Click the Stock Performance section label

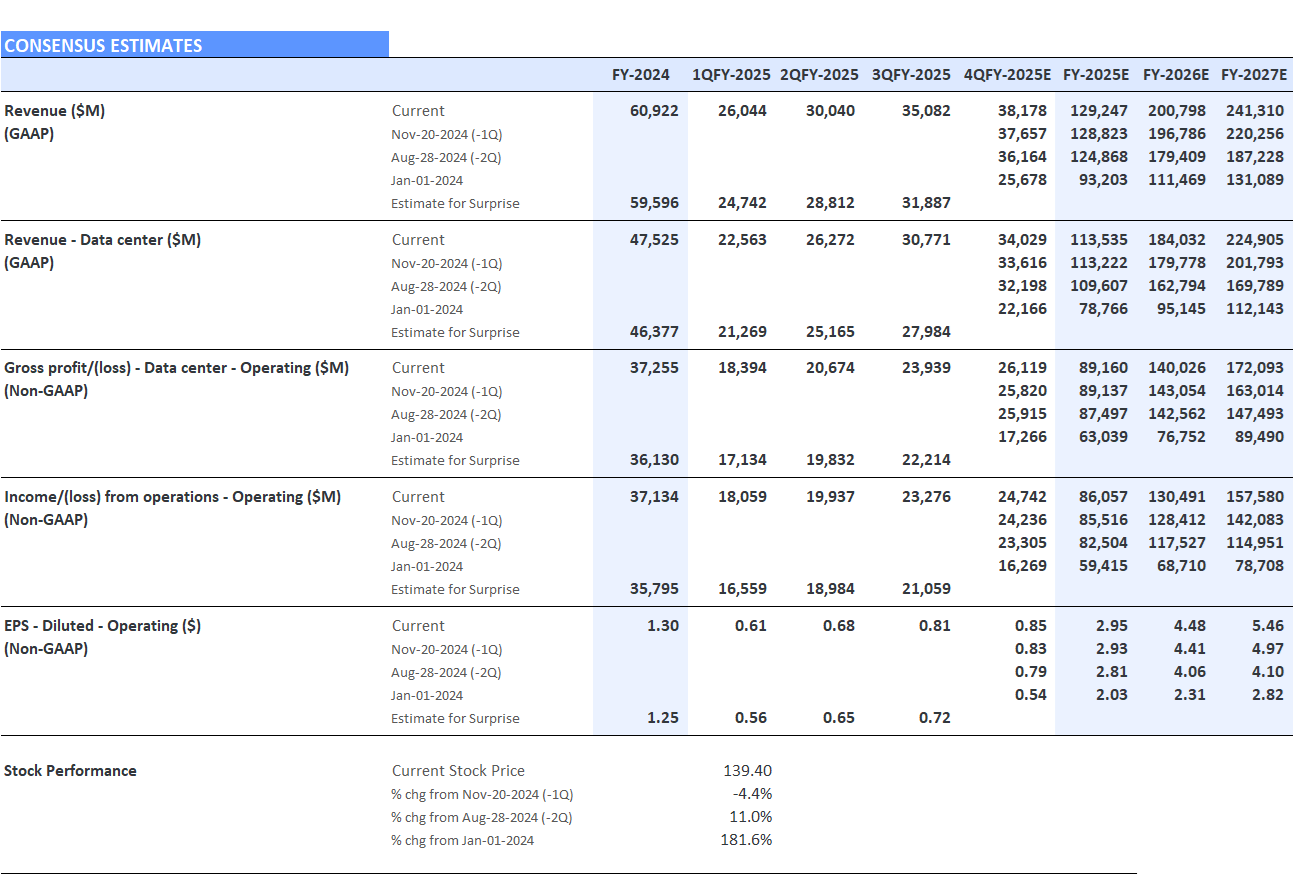(x=71, y=771)
